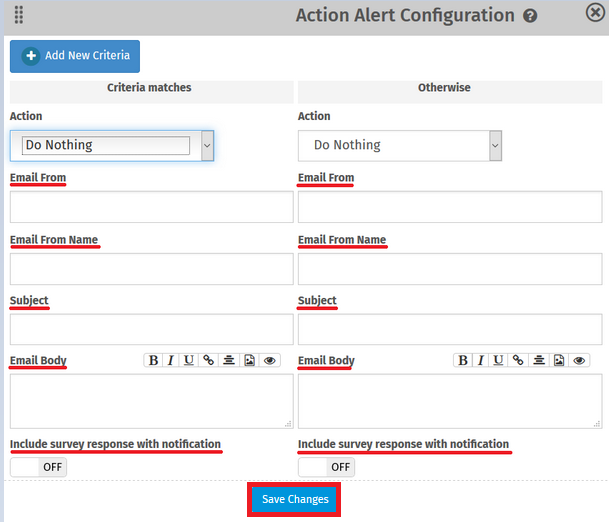
Task: Click Bold in Criteria matches email body toolbar
Action: pyautogui.click(x=153, y=360)
